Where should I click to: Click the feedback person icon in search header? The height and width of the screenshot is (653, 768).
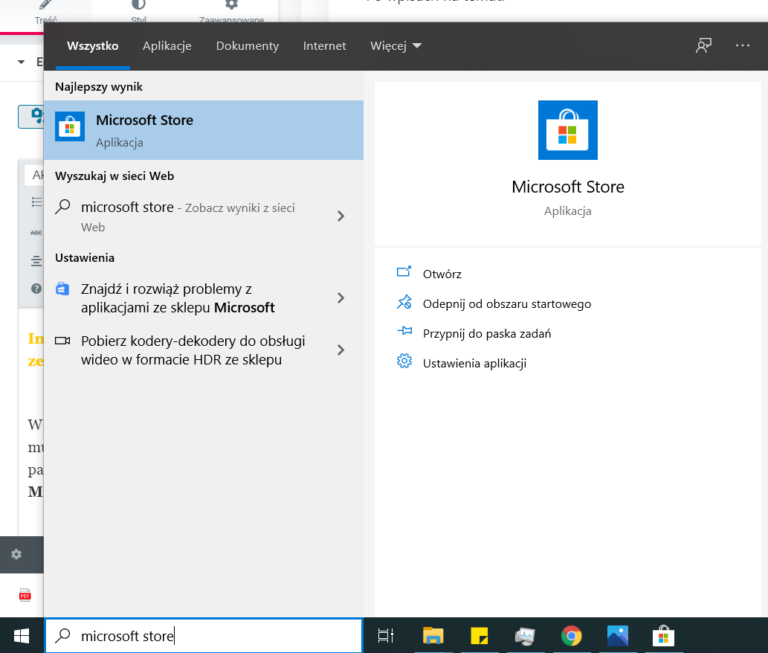(x=704, y=46)
